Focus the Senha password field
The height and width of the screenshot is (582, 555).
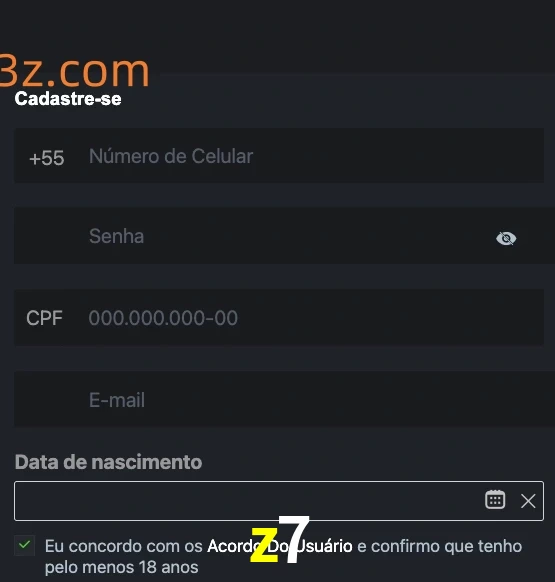click(284, 236)
